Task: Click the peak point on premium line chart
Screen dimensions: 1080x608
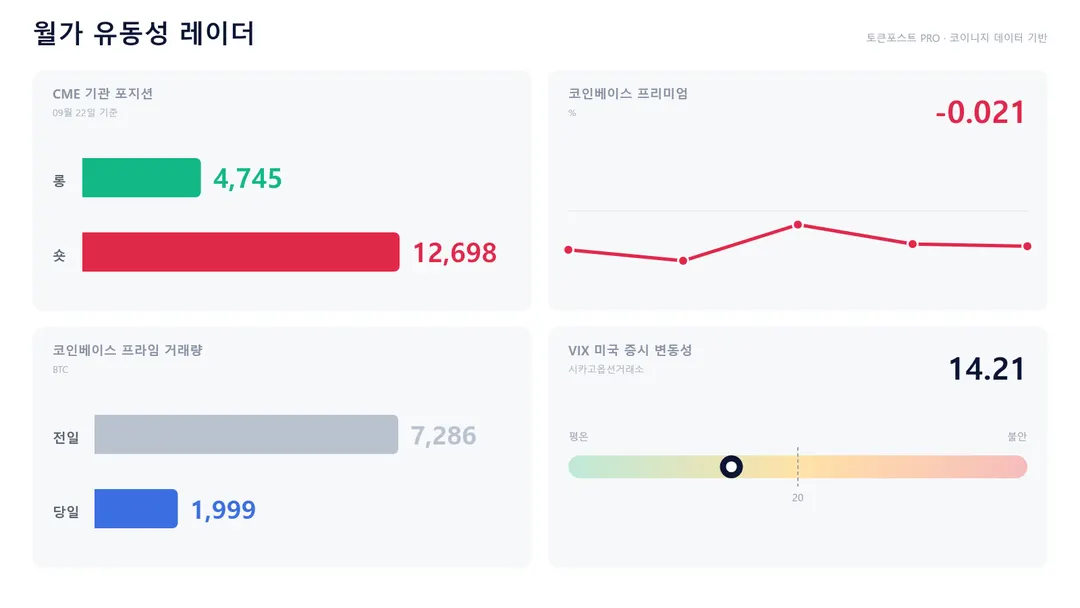Action: pos(798,225)
